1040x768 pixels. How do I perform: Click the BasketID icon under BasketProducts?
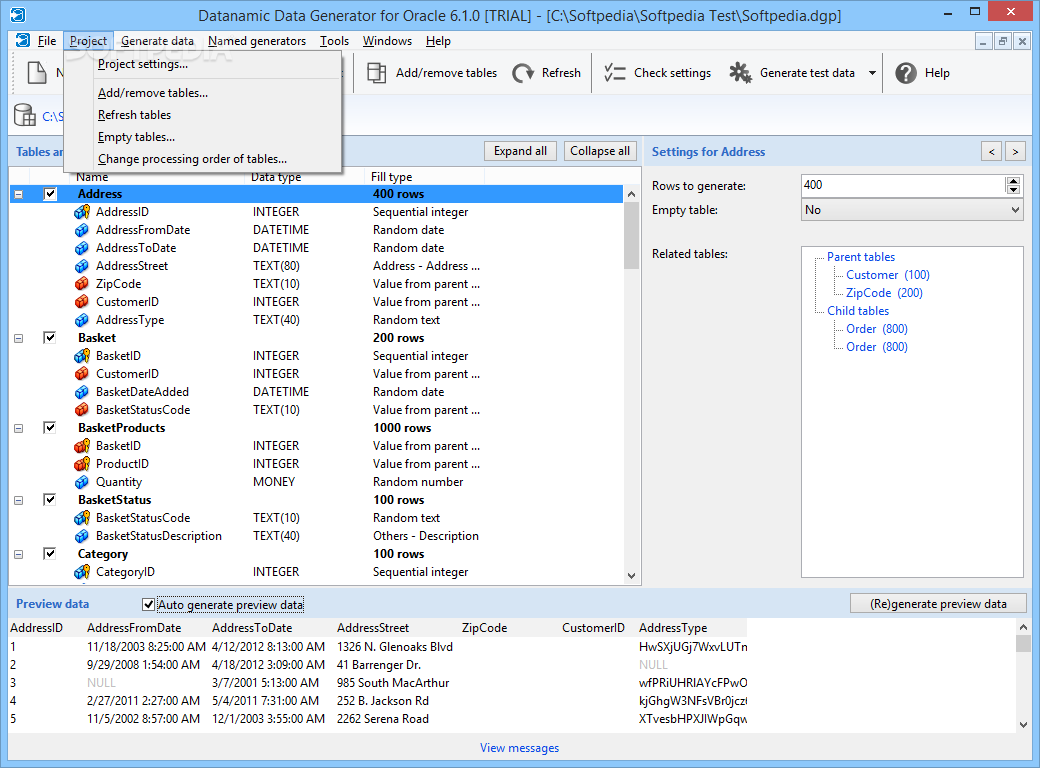point(82,446)
